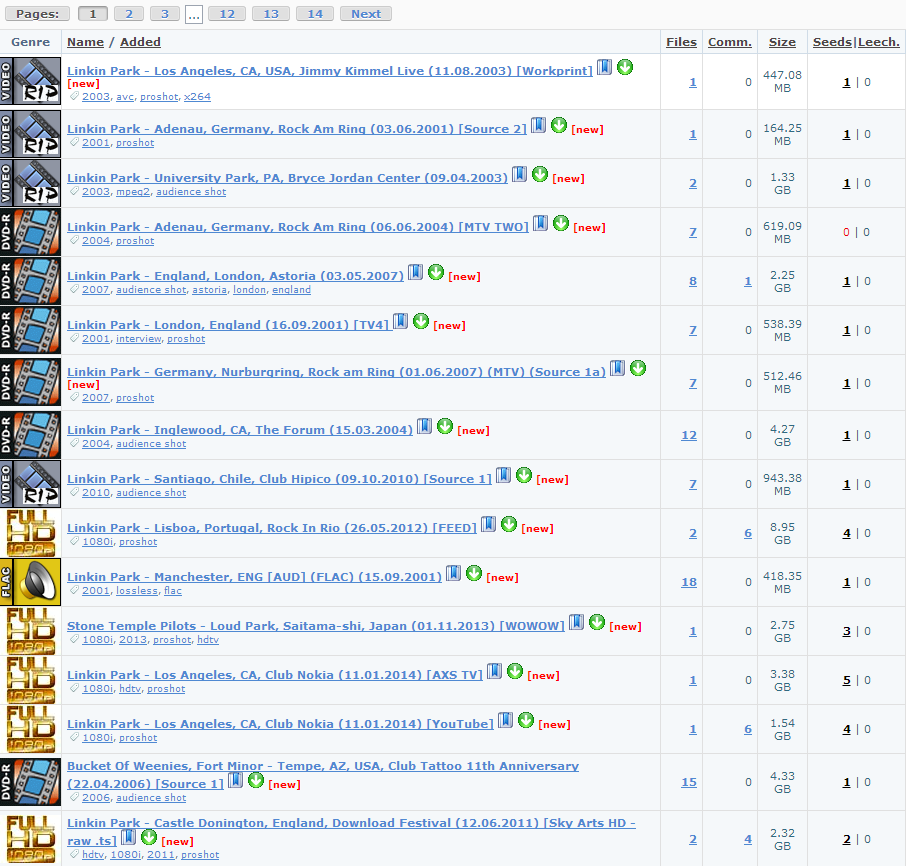This screenshot has height=866, width=906.
Task: Bookmark the Nurburgring 2007 Source 1a torrent
Action: coord(617,369)
